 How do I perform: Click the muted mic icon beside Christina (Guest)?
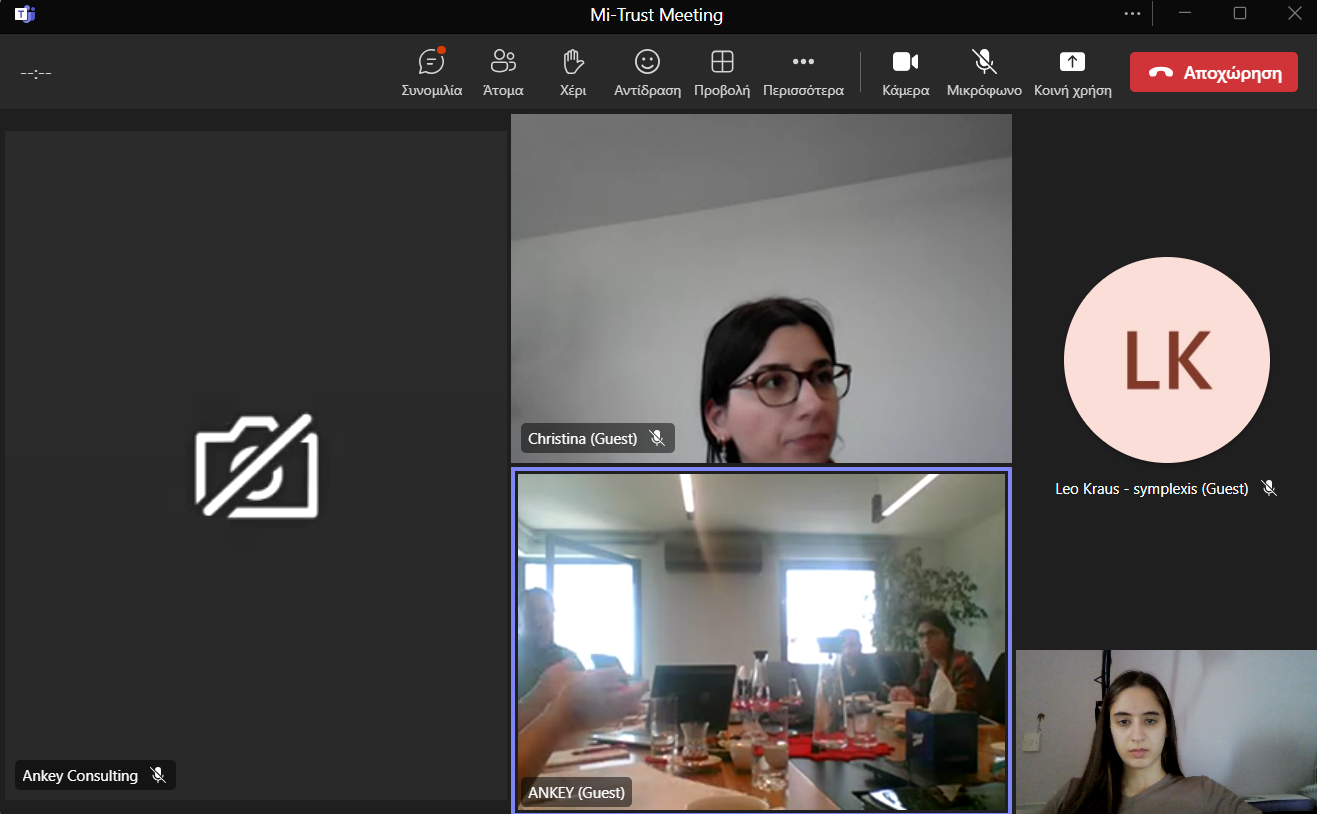point(657,438)
